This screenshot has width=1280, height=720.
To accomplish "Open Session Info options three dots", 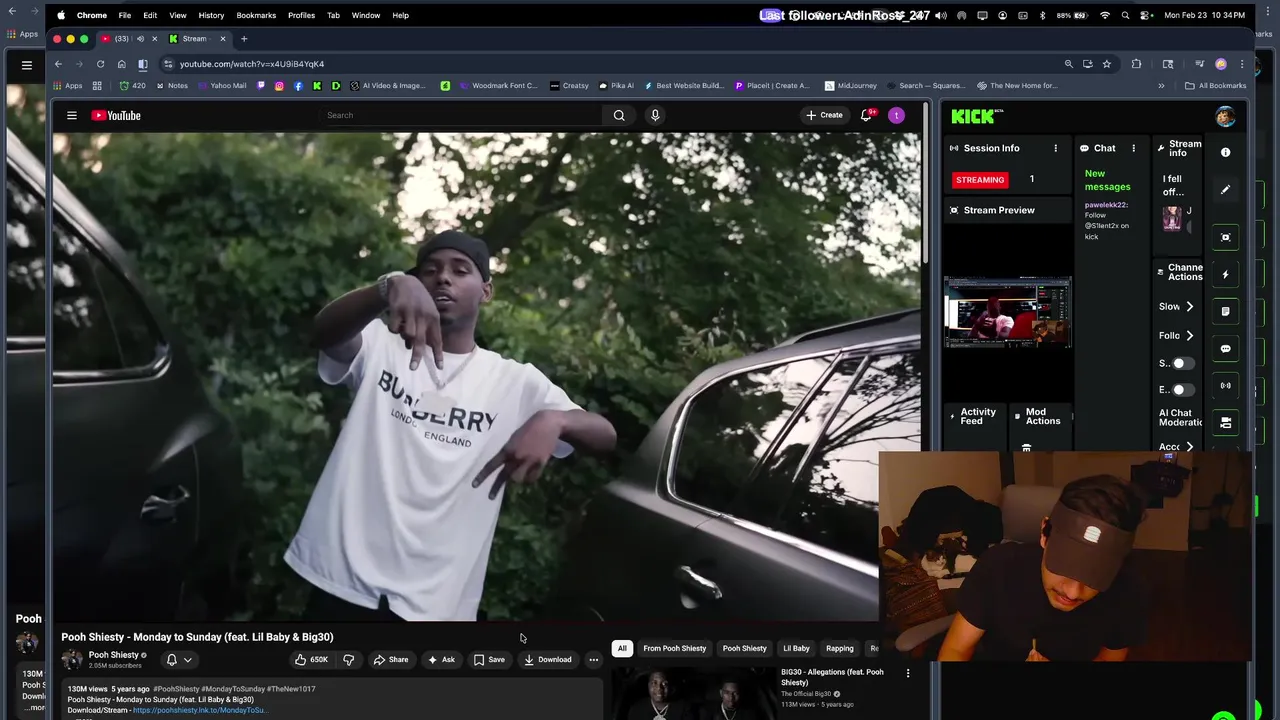I will pos(1055,148).
